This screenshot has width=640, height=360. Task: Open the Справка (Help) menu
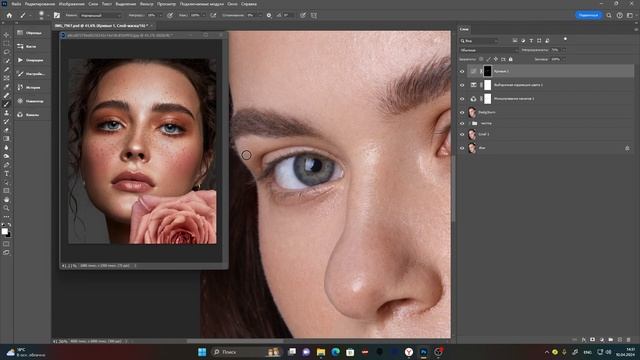pos(249,4)
